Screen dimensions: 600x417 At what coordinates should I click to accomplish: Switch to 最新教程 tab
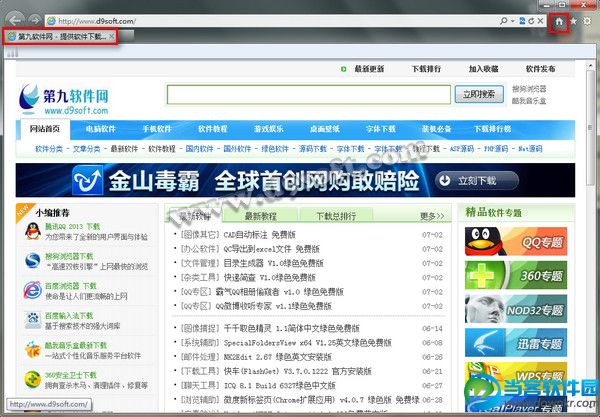click(x=260, y=216)
